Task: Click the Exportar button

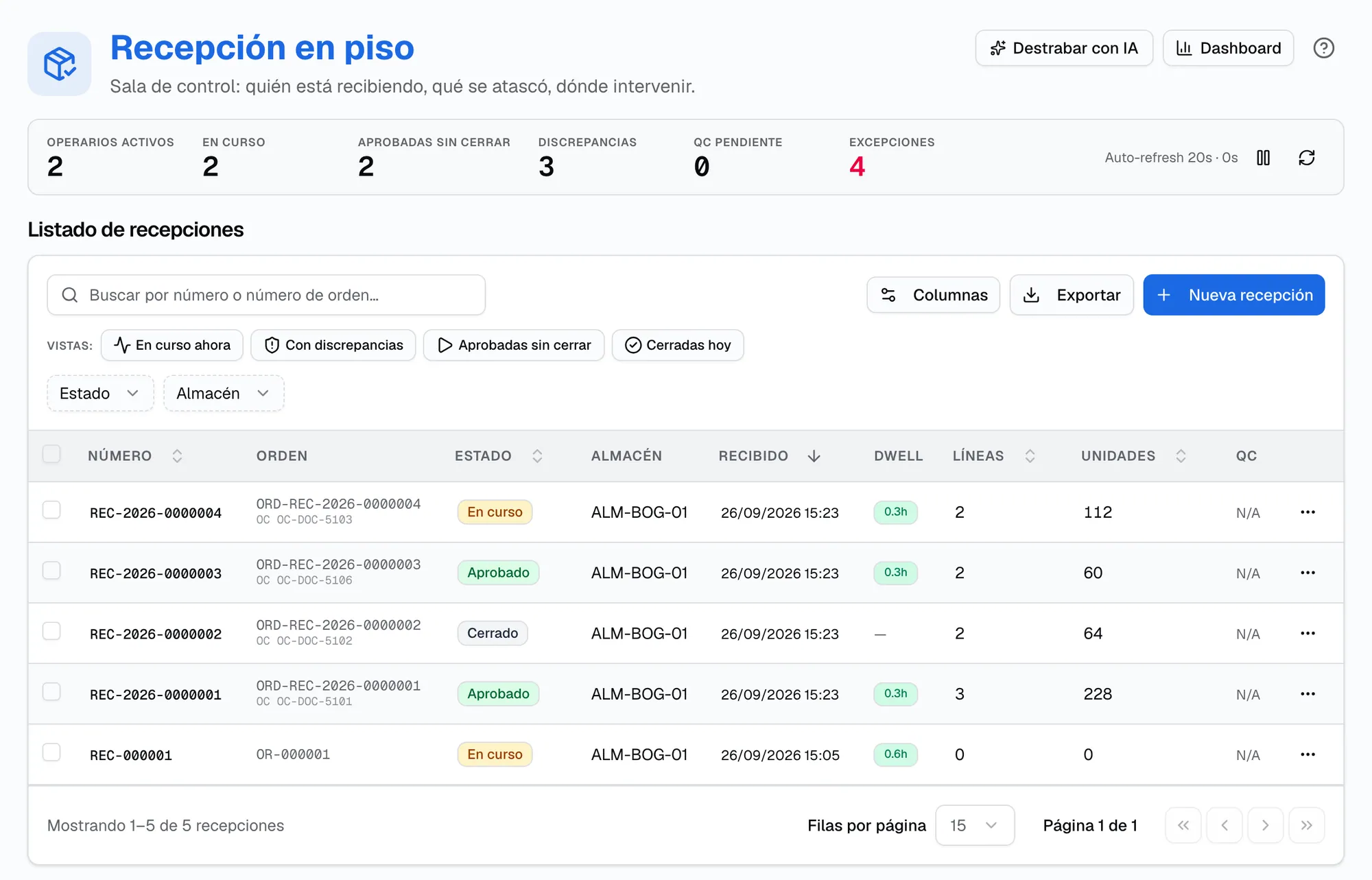Action: (x=1072, y=295)
